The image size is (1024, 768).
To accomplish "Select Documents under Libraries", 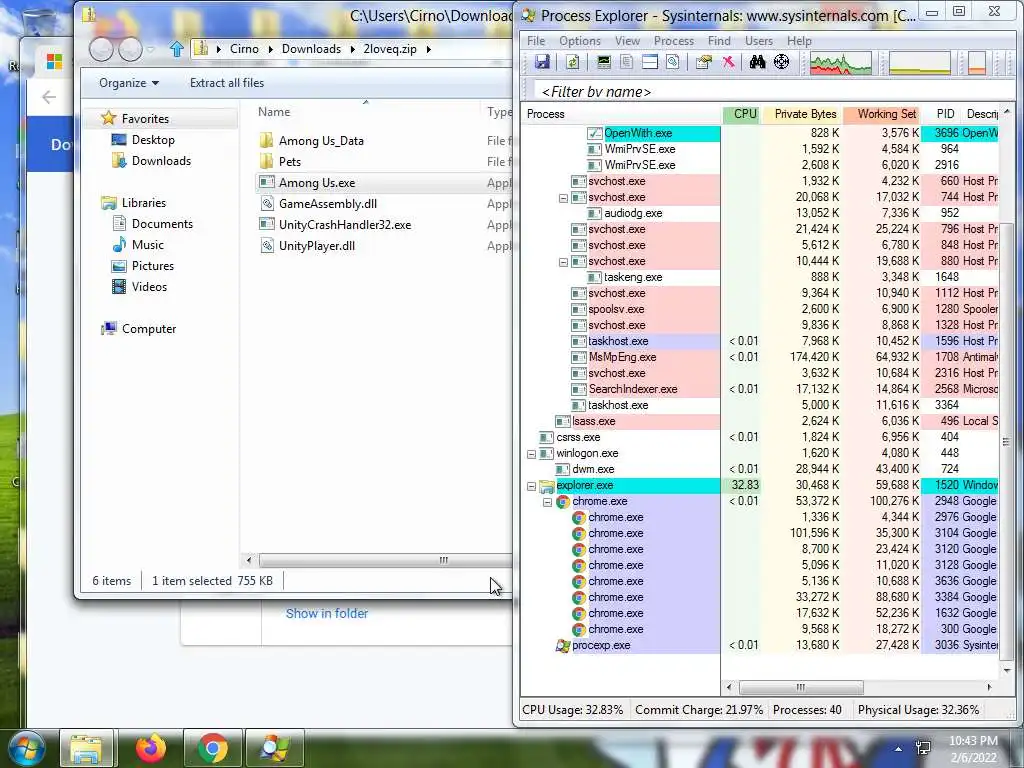I will pos(162,224).
